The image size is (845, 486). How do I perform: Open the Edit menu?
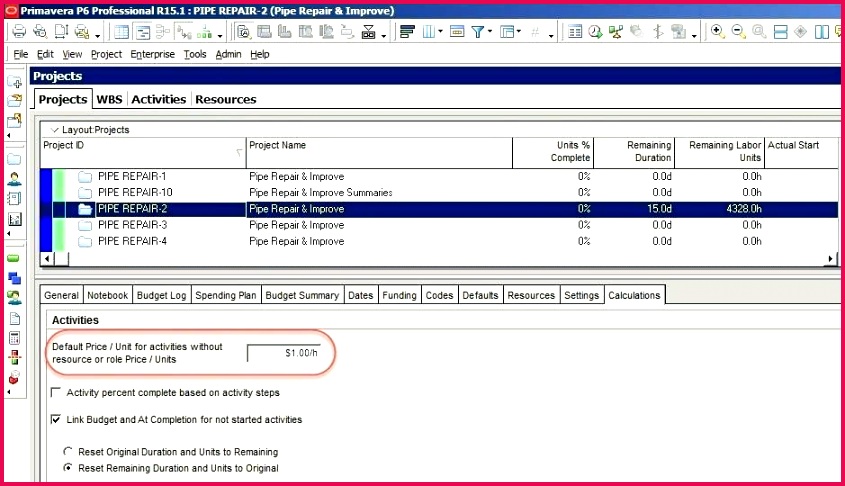pyautogui.click(x=45, y=54)
